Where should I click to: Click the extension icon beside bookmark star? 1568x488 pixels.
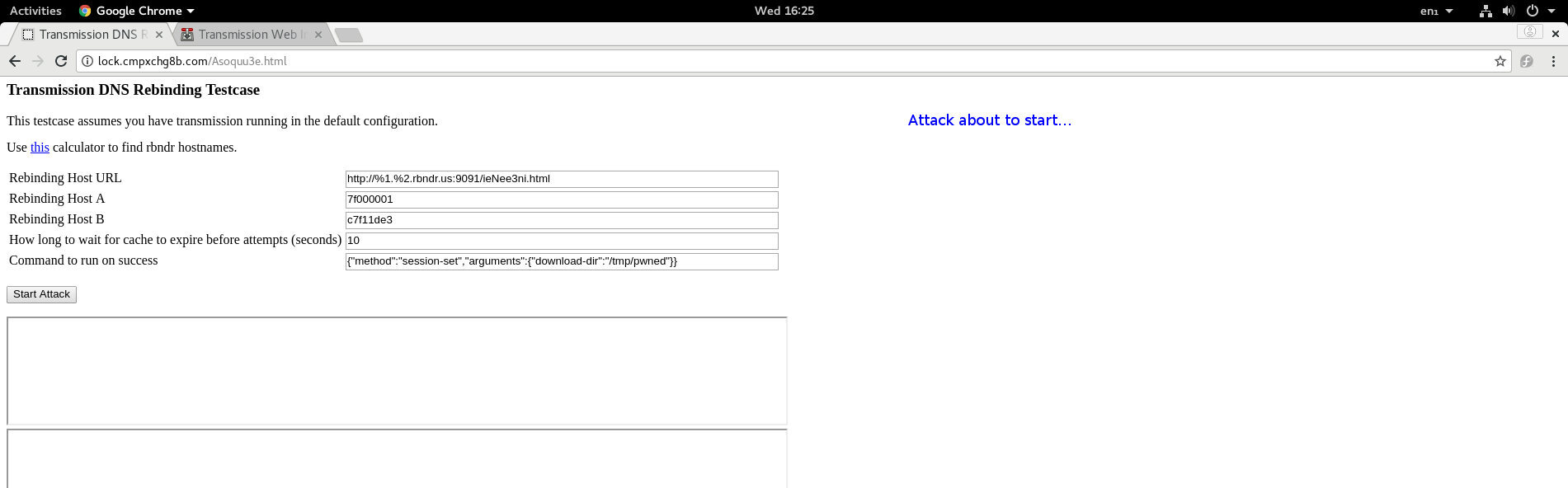pyautogui.click(x=1527, y=61)
